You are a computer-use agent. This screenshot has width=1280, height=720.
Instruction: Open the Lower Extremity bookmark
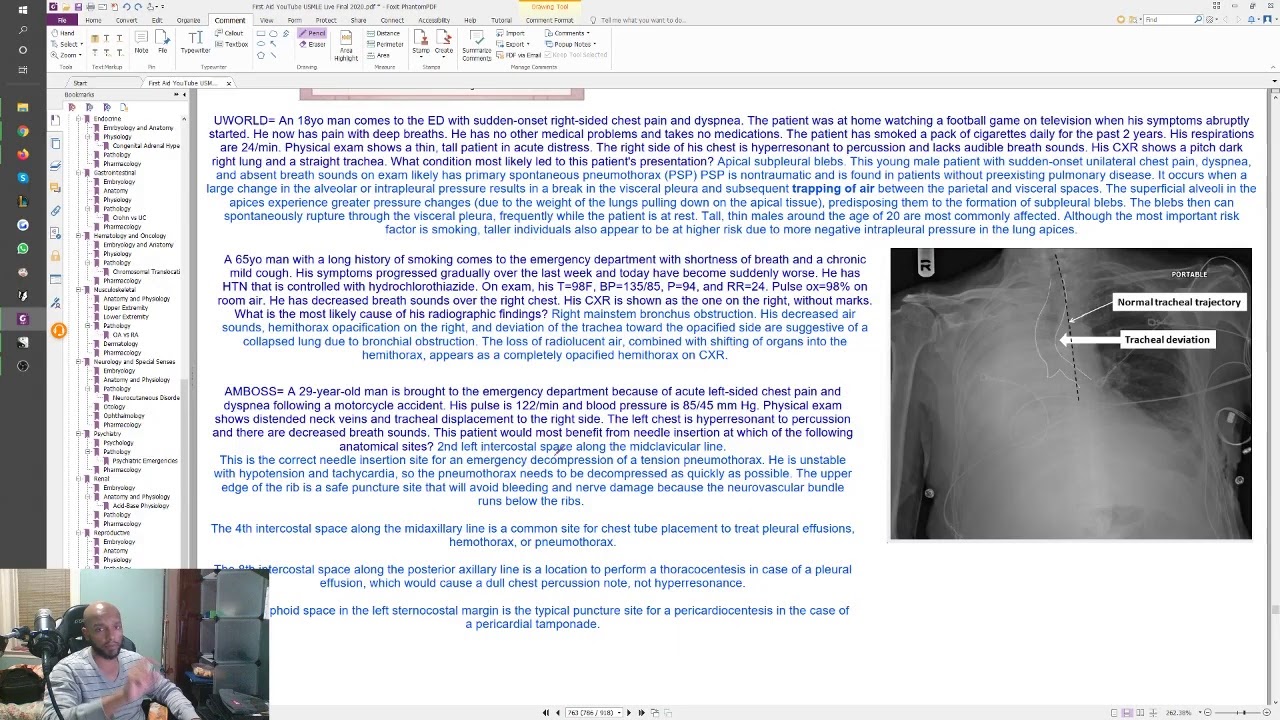[x=126, y=317]
